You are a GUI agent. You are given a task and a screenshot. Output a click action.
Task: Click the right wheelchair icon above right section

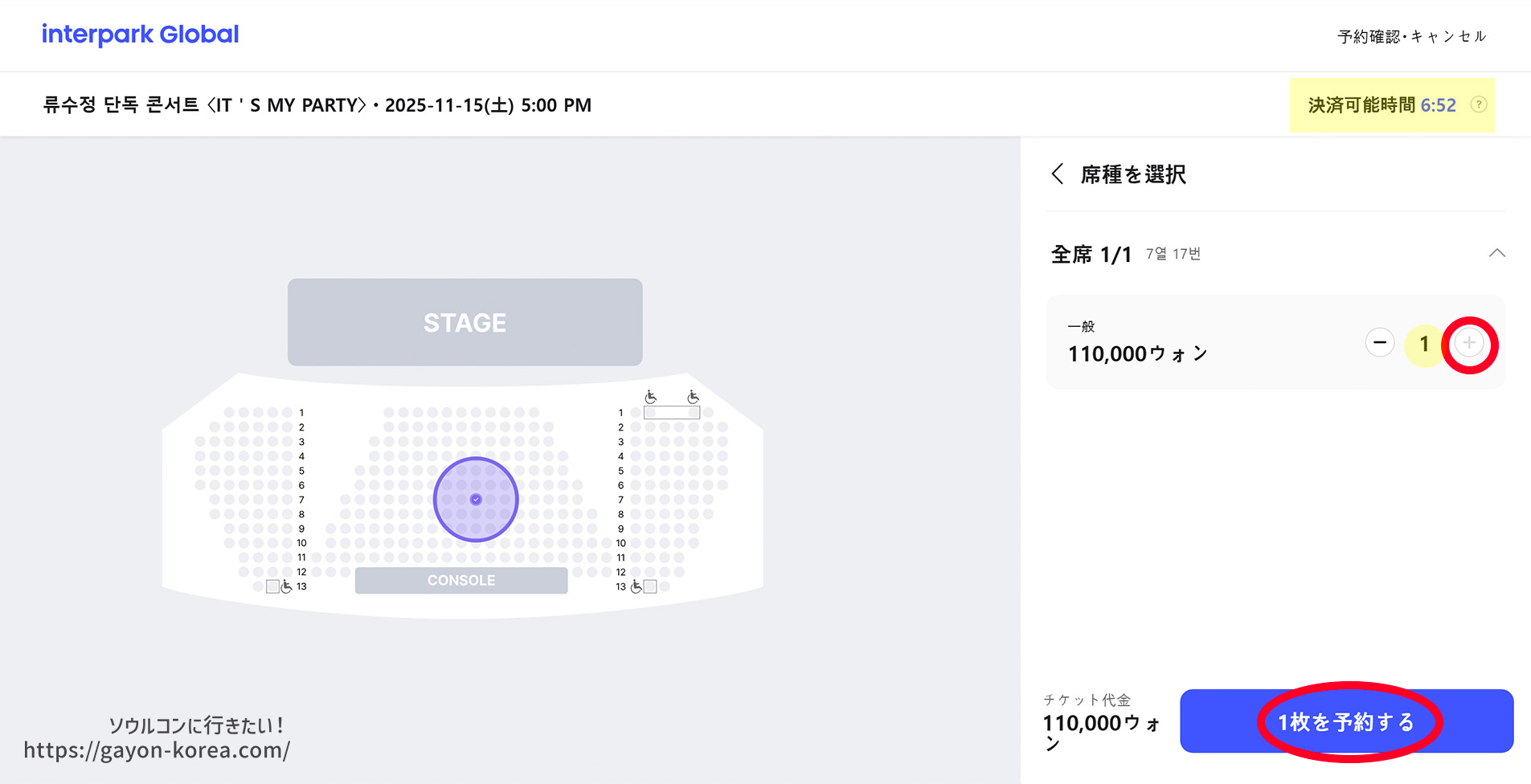693,397
